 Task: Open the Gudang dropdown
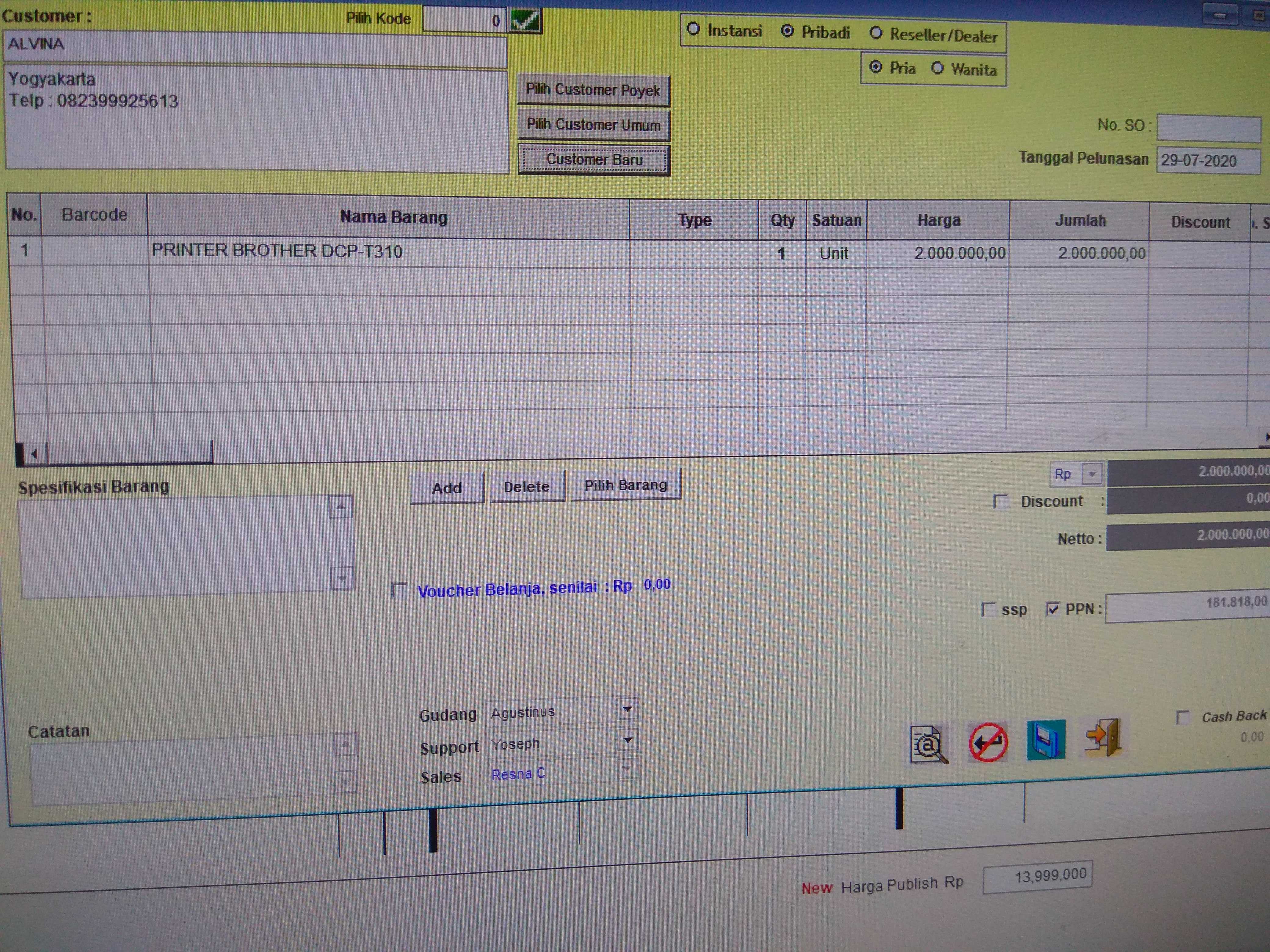click(628, 709)
